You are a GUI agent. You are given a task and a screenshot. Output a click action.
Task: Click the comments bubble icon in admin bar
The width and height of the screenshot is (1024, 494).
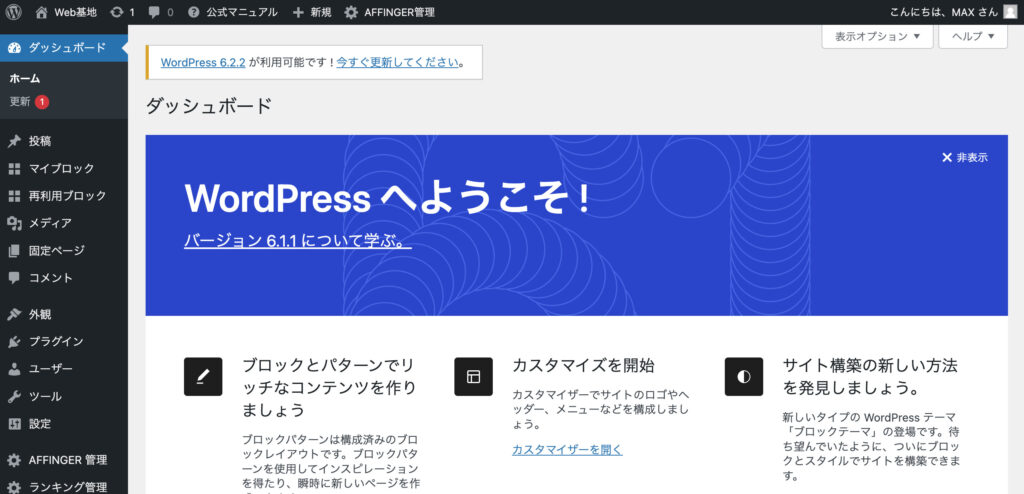pos(155,12)
